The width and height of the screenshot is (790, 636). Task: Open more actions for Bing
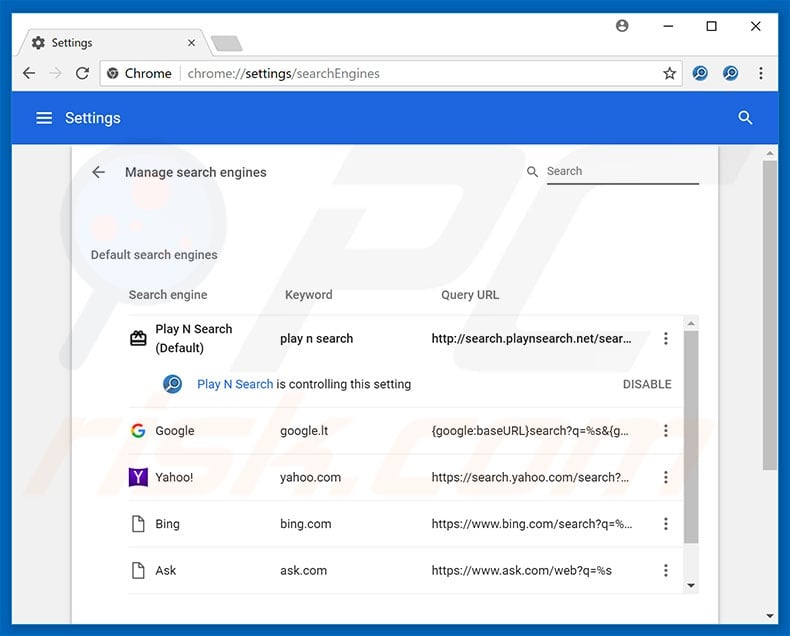point(666,524)
